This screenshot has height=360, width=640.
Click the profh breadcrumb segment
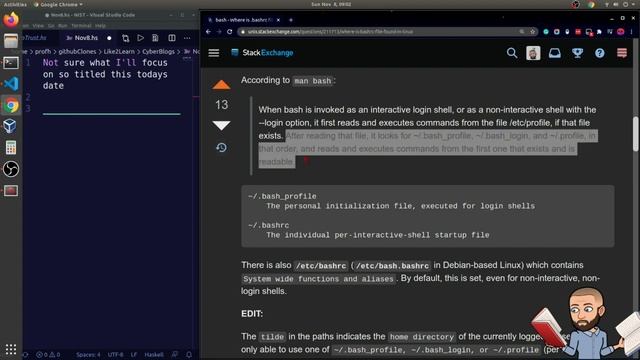tap(43, 51)
